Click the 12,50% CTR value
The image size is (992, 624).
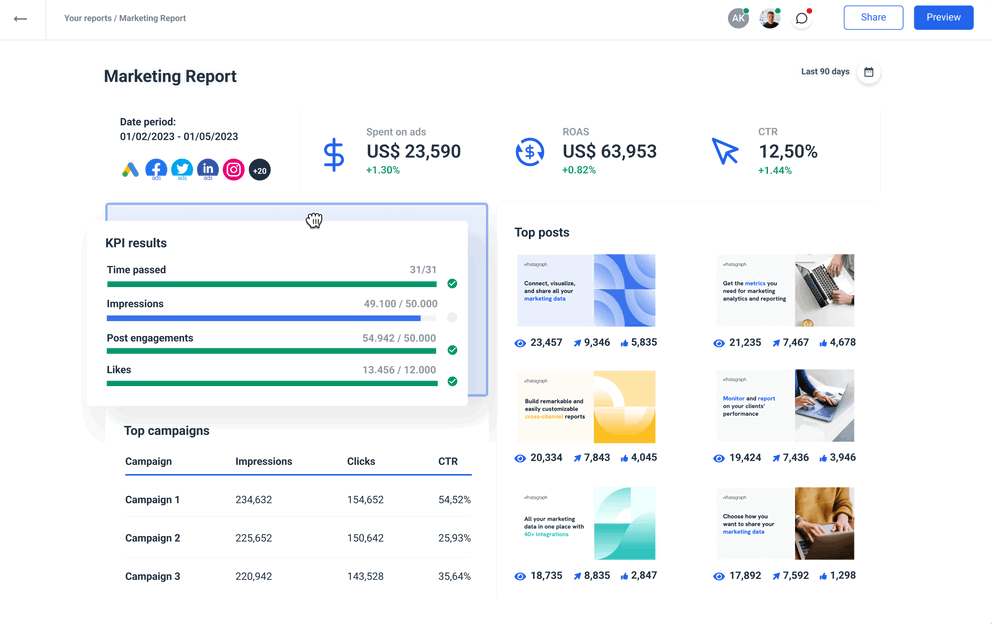click(x=788, y=151)
